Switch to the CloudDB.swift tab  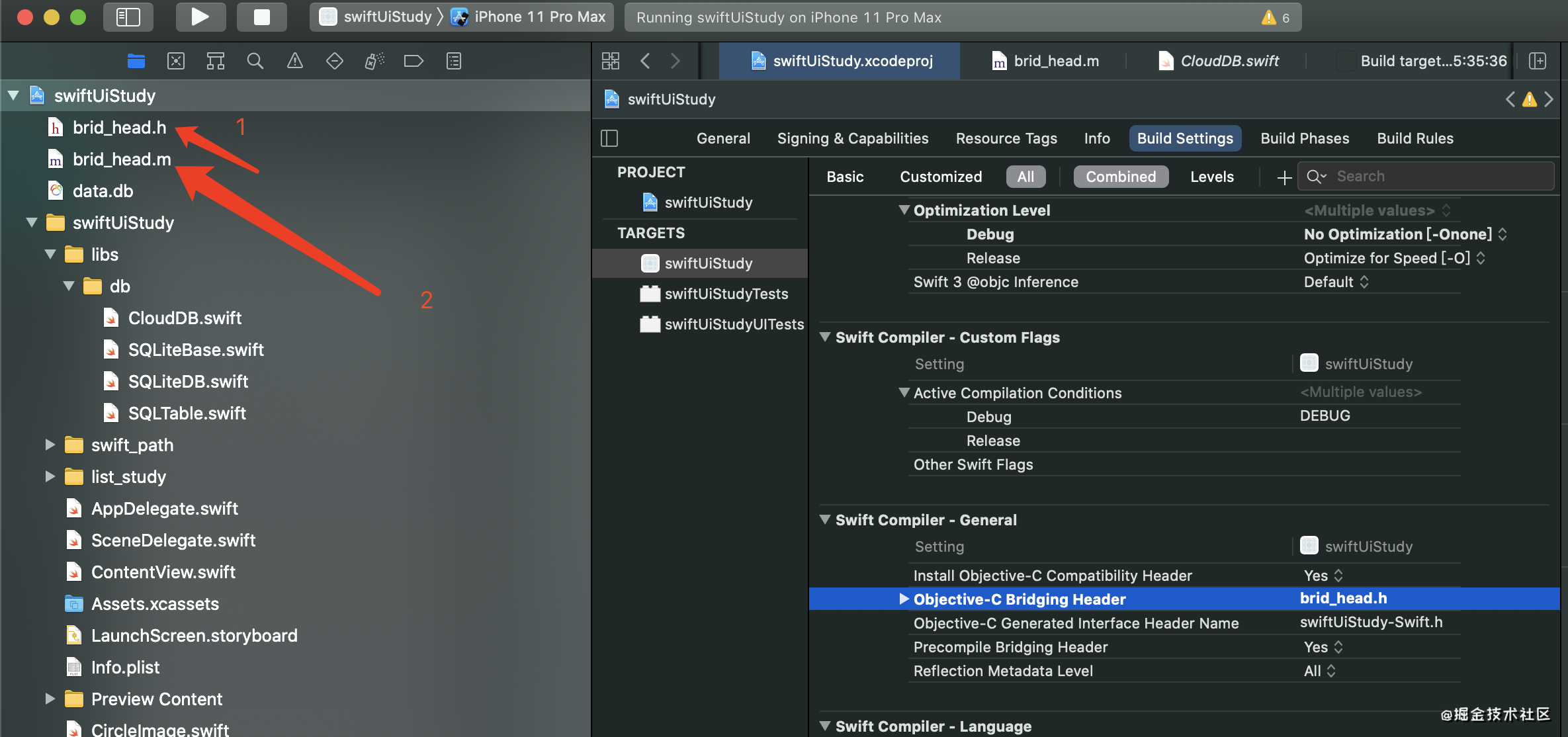coord(1218,61)
